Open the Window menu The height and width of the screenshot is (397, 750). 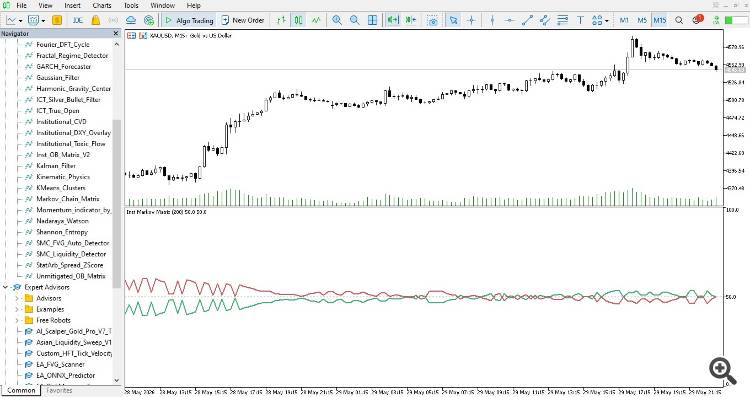163,6
